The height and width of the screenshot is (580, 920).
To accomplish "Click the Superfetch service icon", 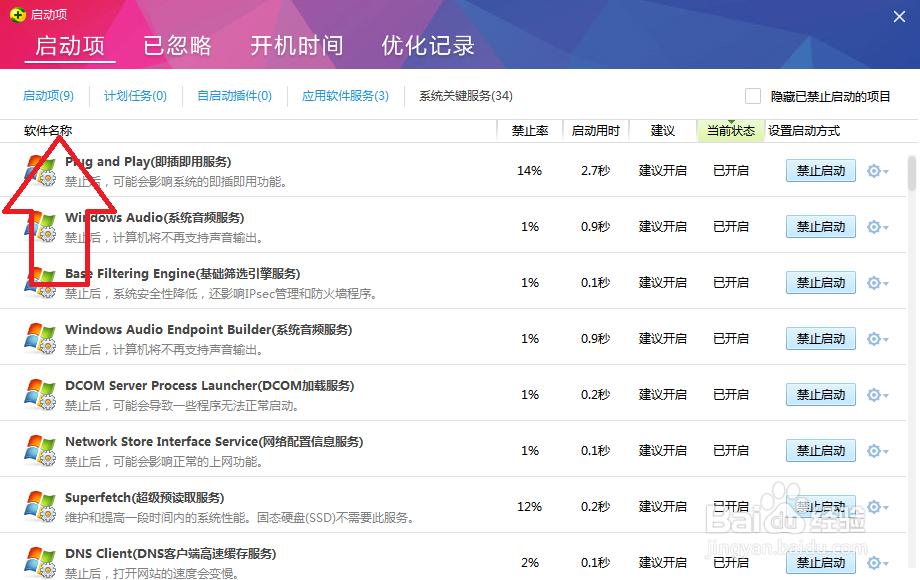I will pos(40,507).
